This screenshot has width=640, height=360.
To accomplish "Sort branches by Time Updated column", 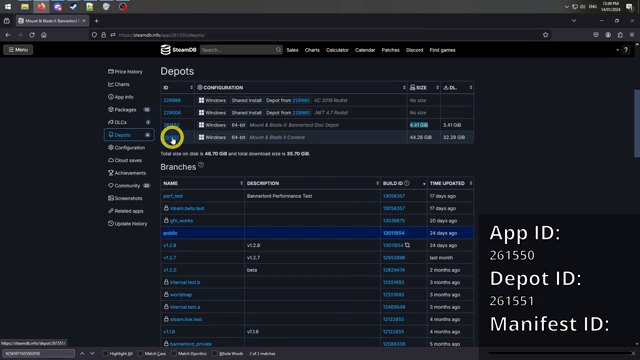I will (x=451, y=183).
